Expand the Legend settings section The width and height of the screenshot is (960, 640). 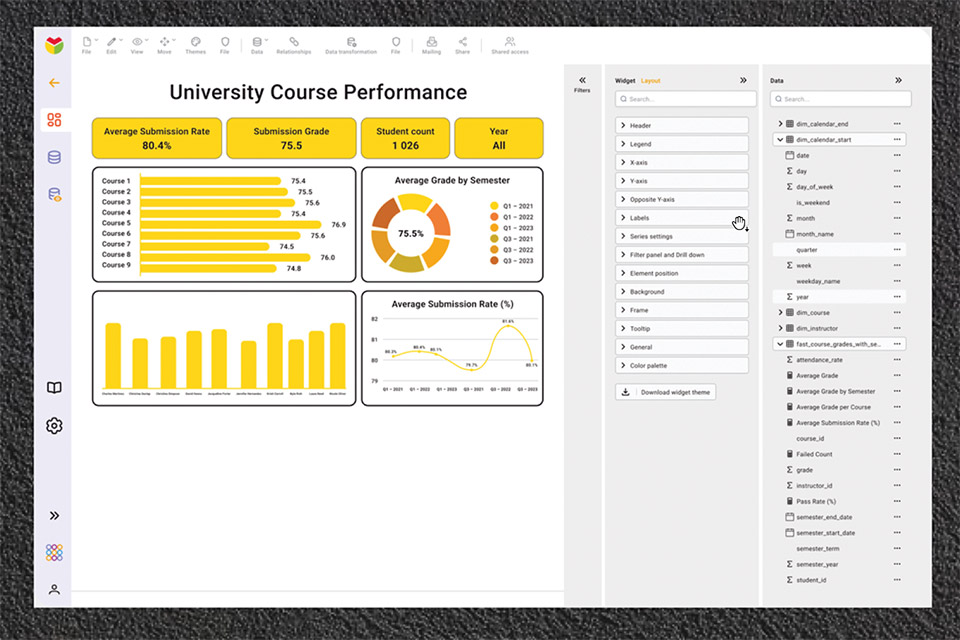point(681,144)
